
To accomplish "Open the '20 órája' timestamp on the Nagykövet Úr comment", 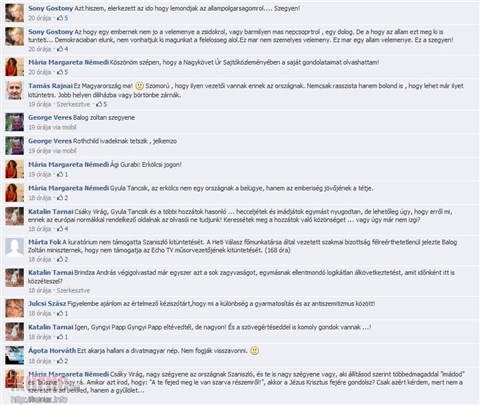I will point(40,72).
